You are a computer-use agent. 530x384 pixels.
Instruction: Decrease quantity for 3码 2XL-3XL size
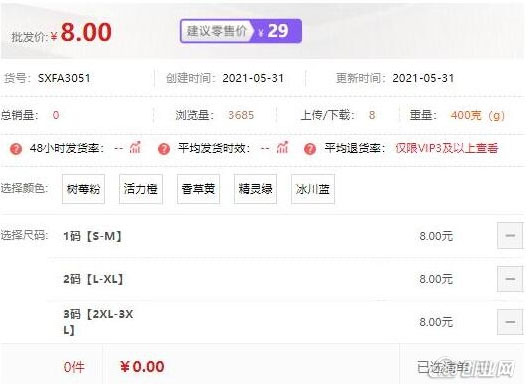click(x=510, y=322)
